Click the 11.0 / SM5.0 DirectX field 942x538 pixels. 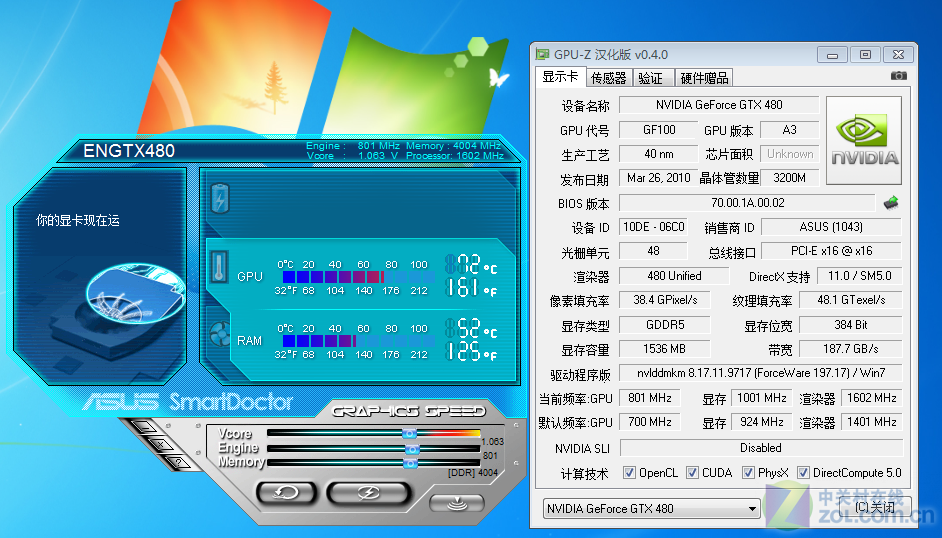tap(860, 276)
